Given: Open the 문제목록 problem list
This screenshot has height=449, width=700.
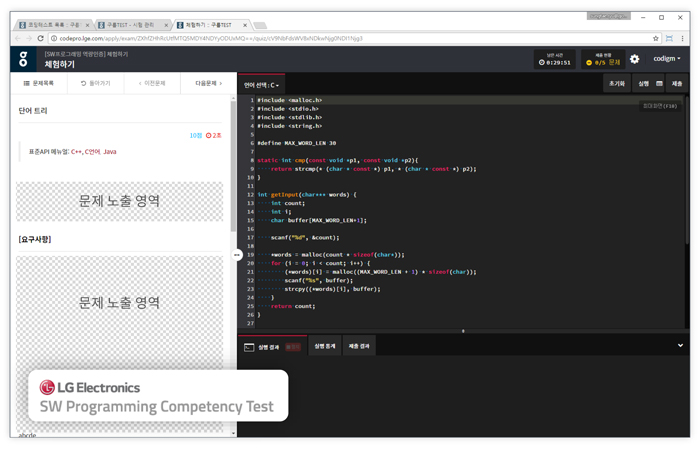Looking at the screenshot, I should pos(39,83).
